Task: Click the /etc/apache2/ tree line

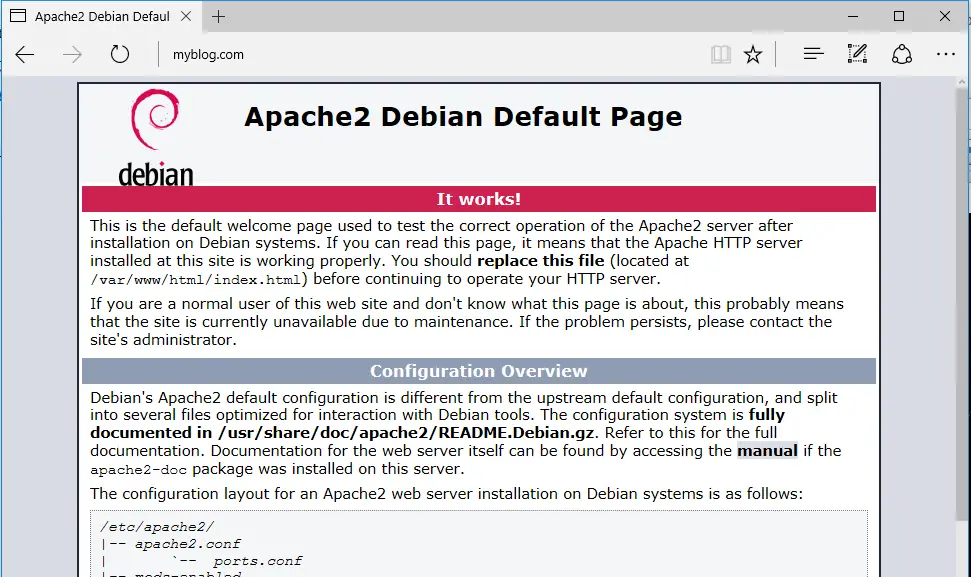Action: [157, 527]
